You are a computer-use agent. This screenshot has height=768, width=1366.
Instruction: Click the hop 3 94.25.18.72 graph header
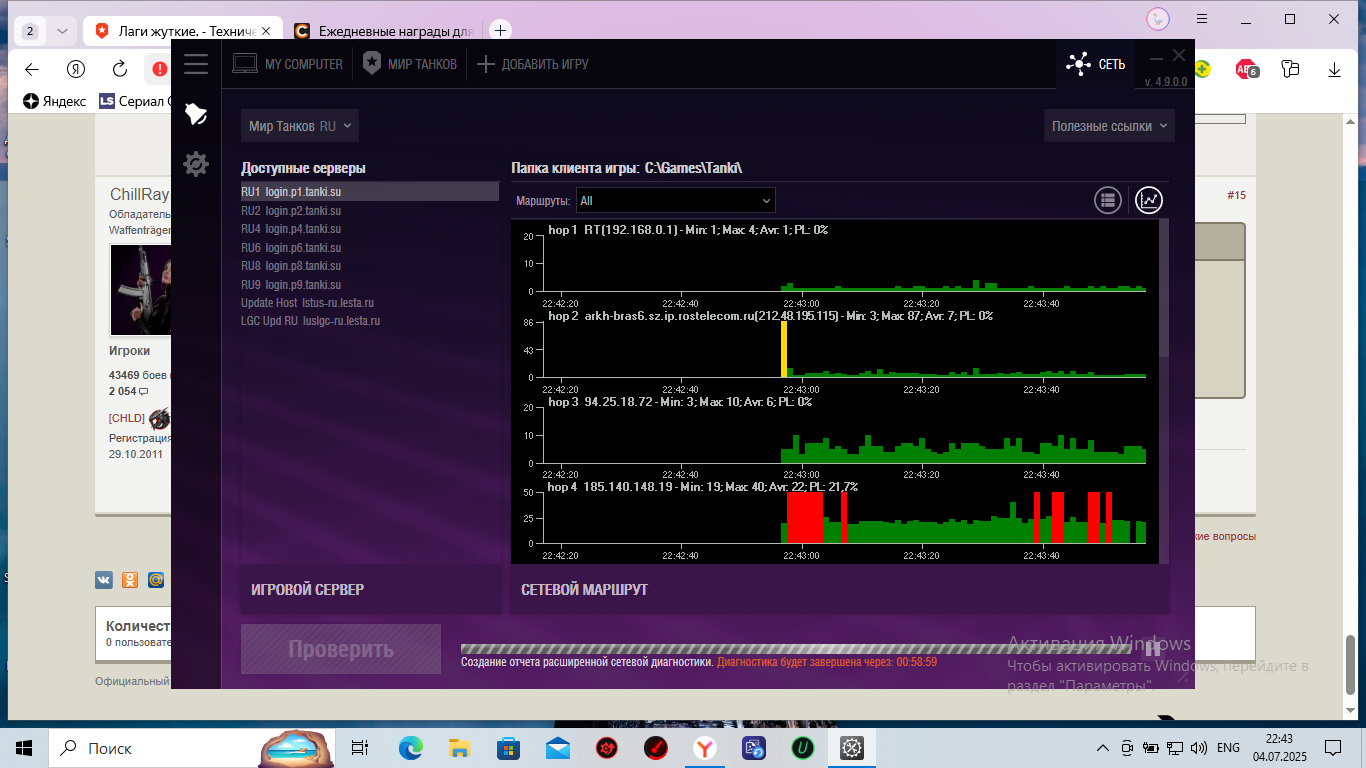pos(680,402)
